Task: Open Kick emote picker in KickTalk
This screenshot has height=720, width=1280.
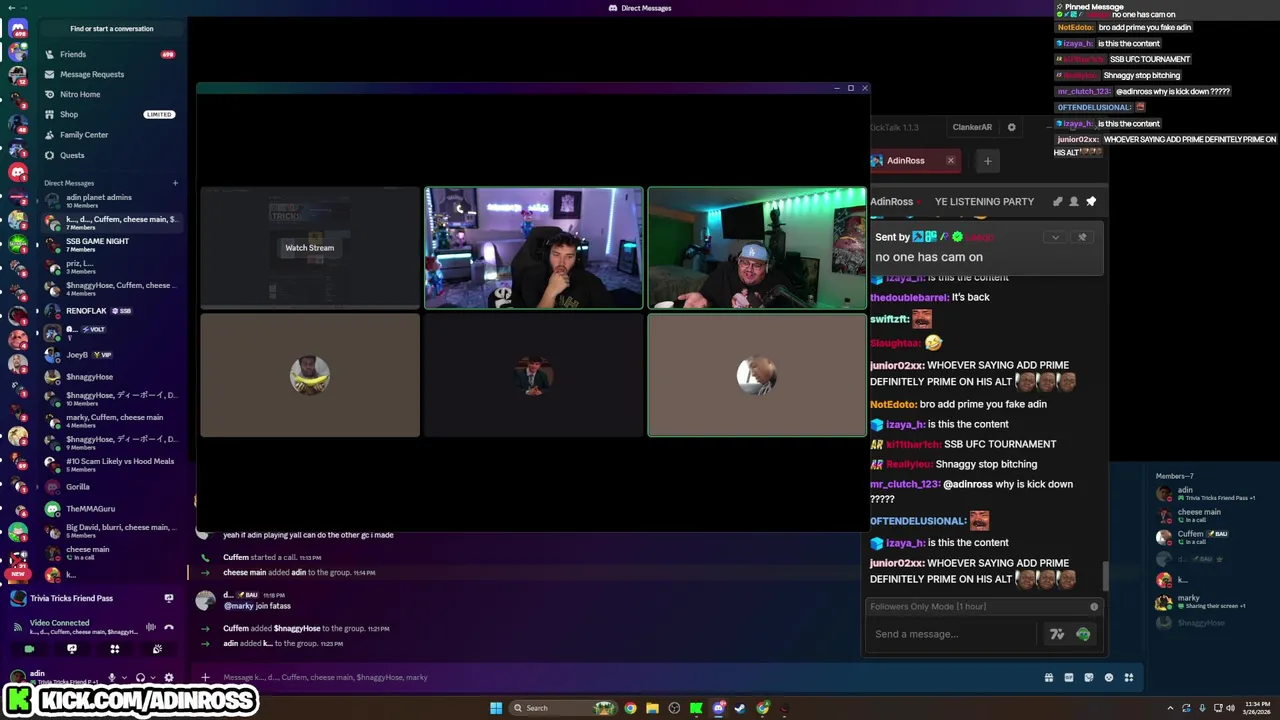Action: 1083,634
